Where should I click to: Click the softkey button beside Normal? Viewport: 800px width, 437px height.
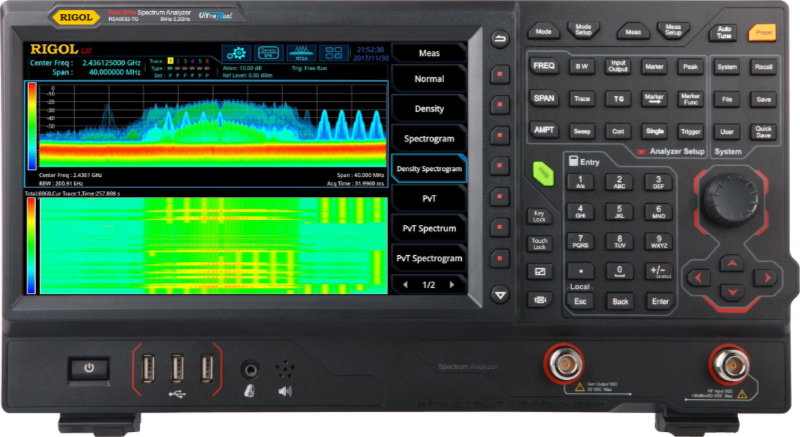(500, 75)
